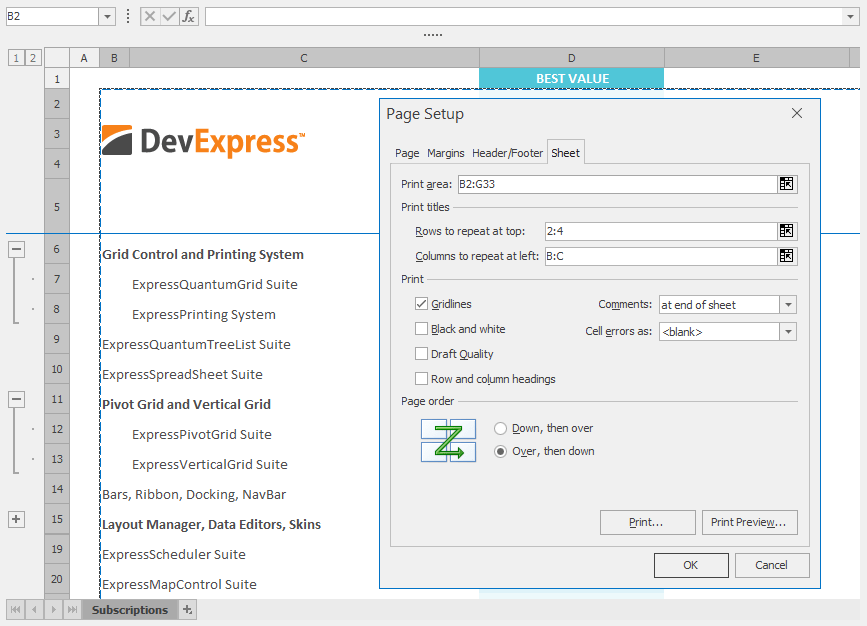
Task: Toggle the Gridlines checkbox
Action: pyautogui.click(x=421, y=304)
